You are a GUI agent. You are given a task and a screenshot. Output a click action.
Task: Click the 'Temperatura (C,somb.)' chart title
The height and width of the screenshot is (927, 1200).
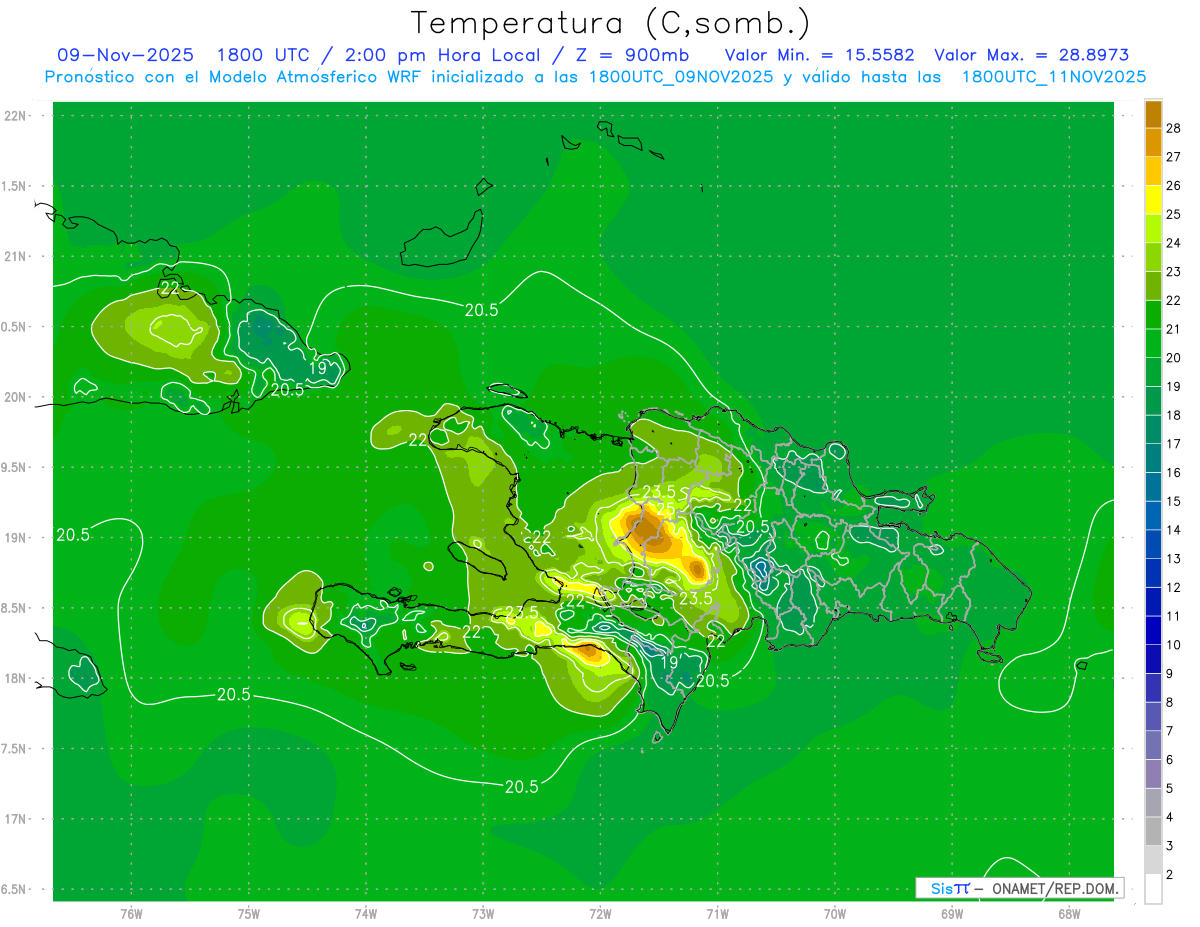pos(609,23)
